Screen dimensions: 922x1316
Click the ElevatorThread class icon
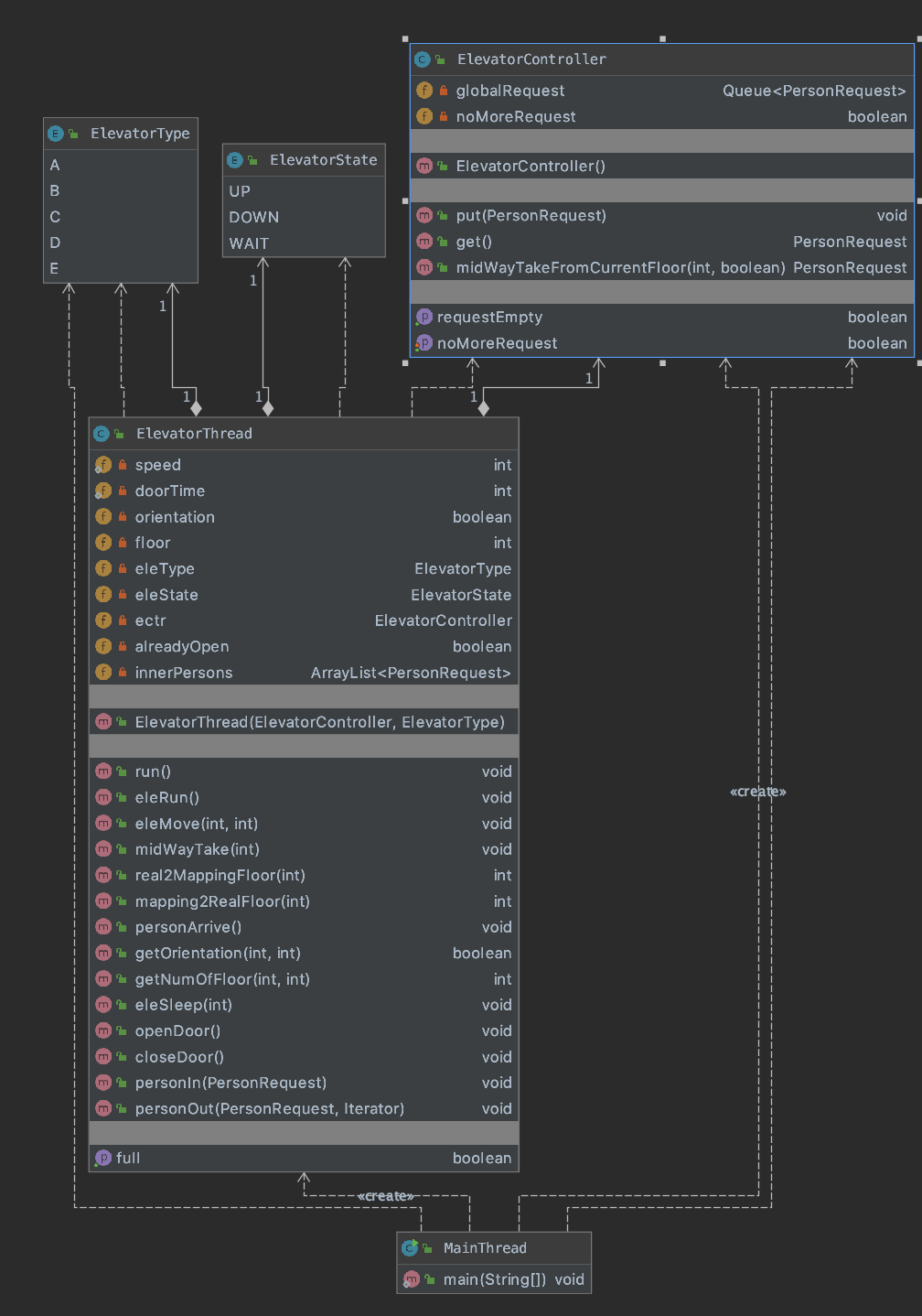click(102, 434)
